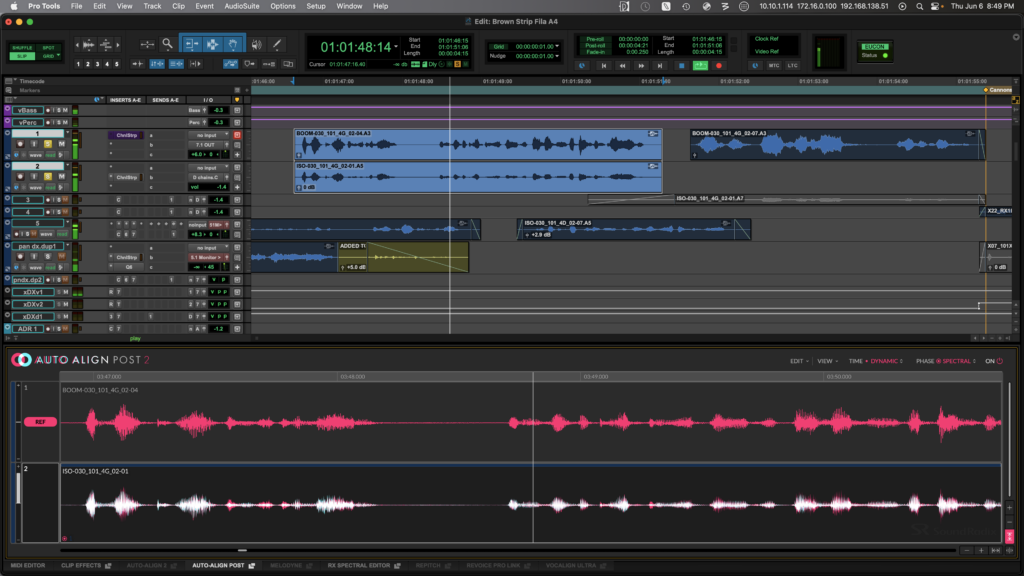Click the green Play transport button
This screenshot has height=576, width=1024.
pyautogui.click(x=700, y=65)
